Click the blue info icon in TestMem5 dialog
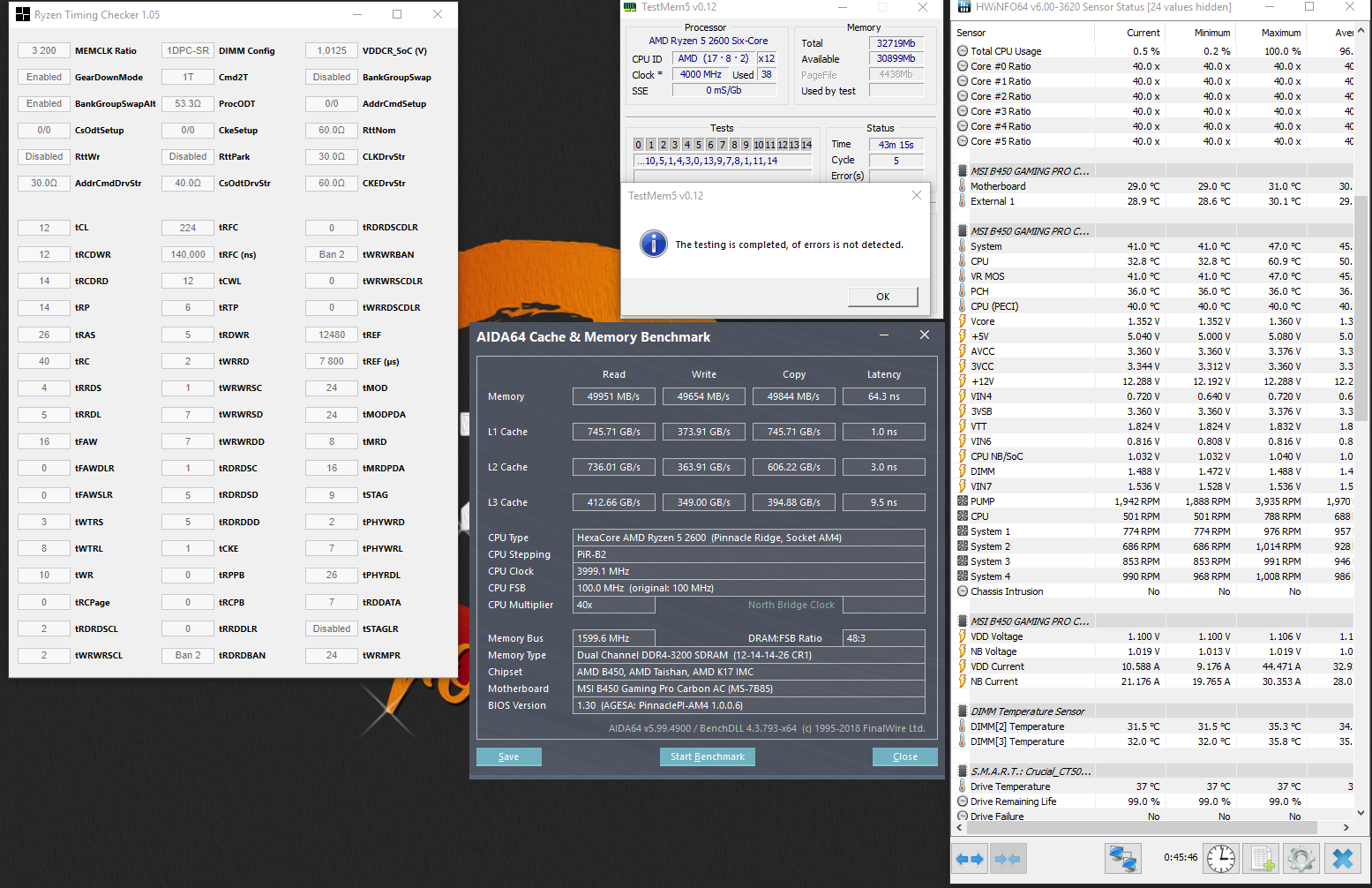Screen dimensions: 1372x888 click(653, 244)
